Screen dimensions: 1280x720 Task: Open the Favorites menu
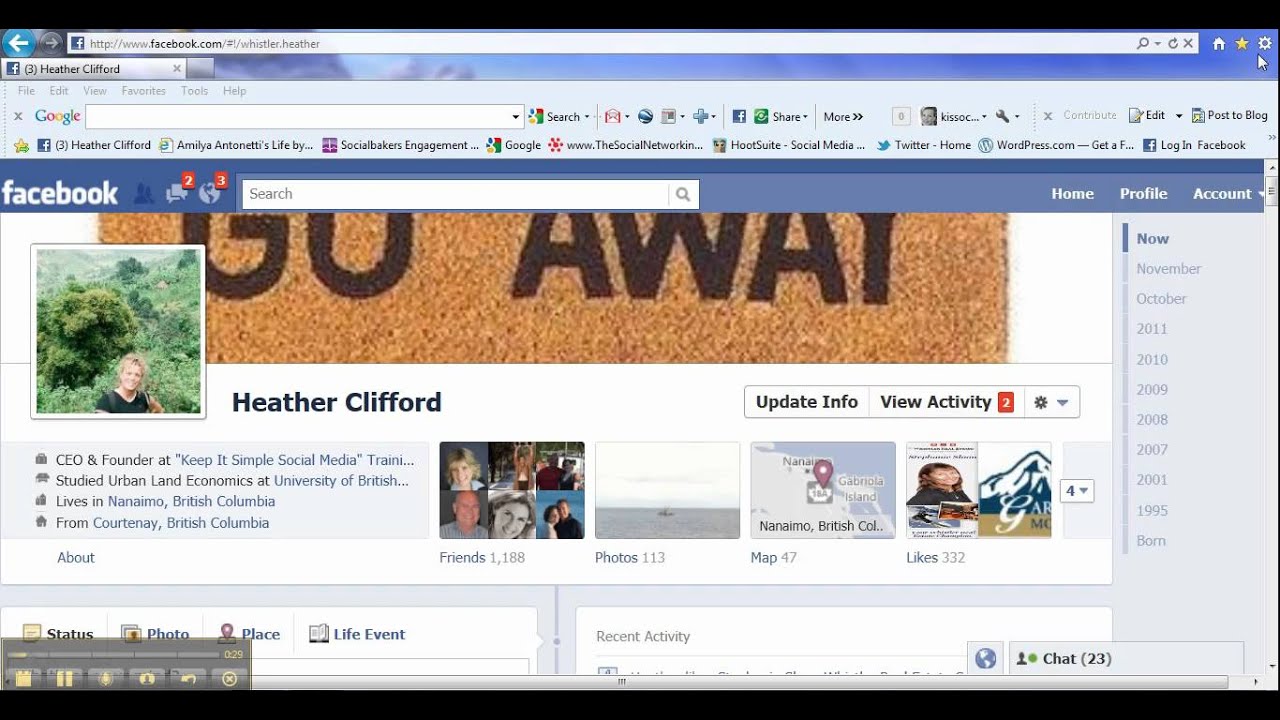(143, 91)
